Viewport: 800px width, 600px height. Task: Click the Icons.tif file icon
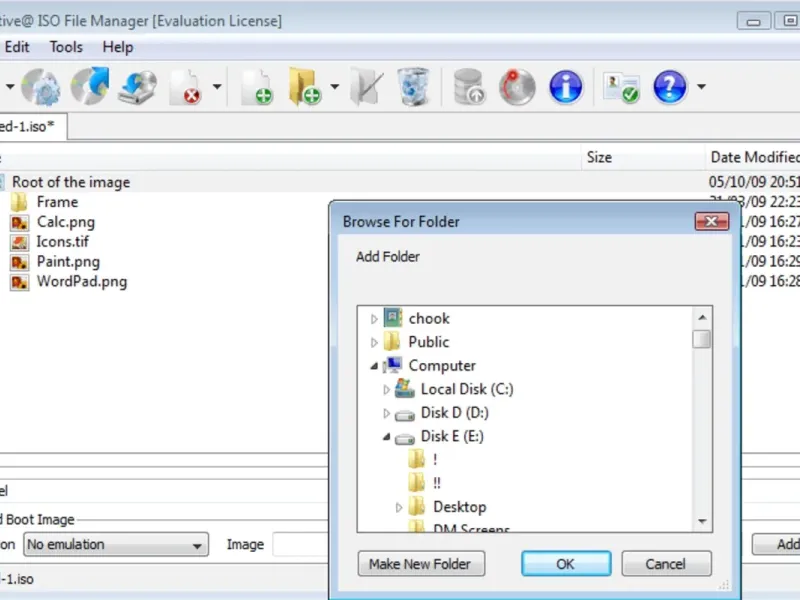(x=19, y=242)
